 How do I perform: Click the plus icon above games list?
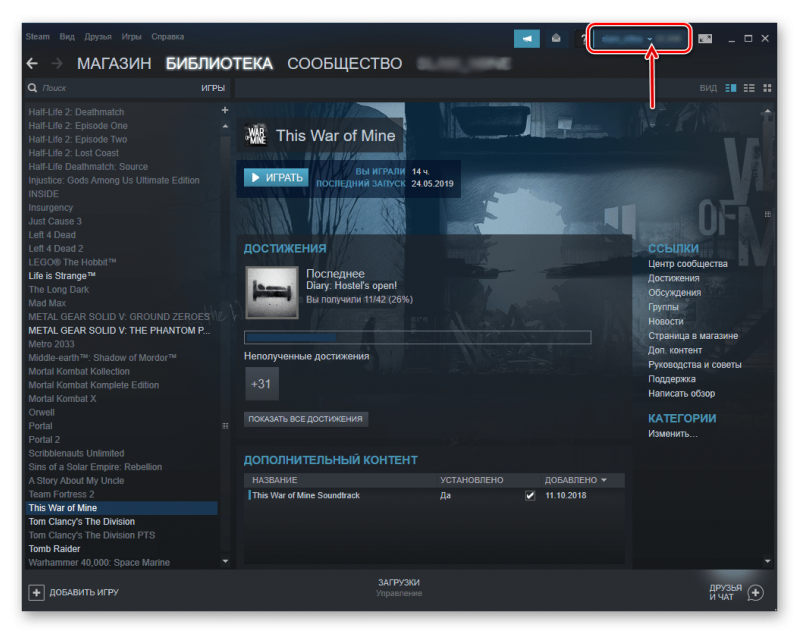(x=225, y=110)
